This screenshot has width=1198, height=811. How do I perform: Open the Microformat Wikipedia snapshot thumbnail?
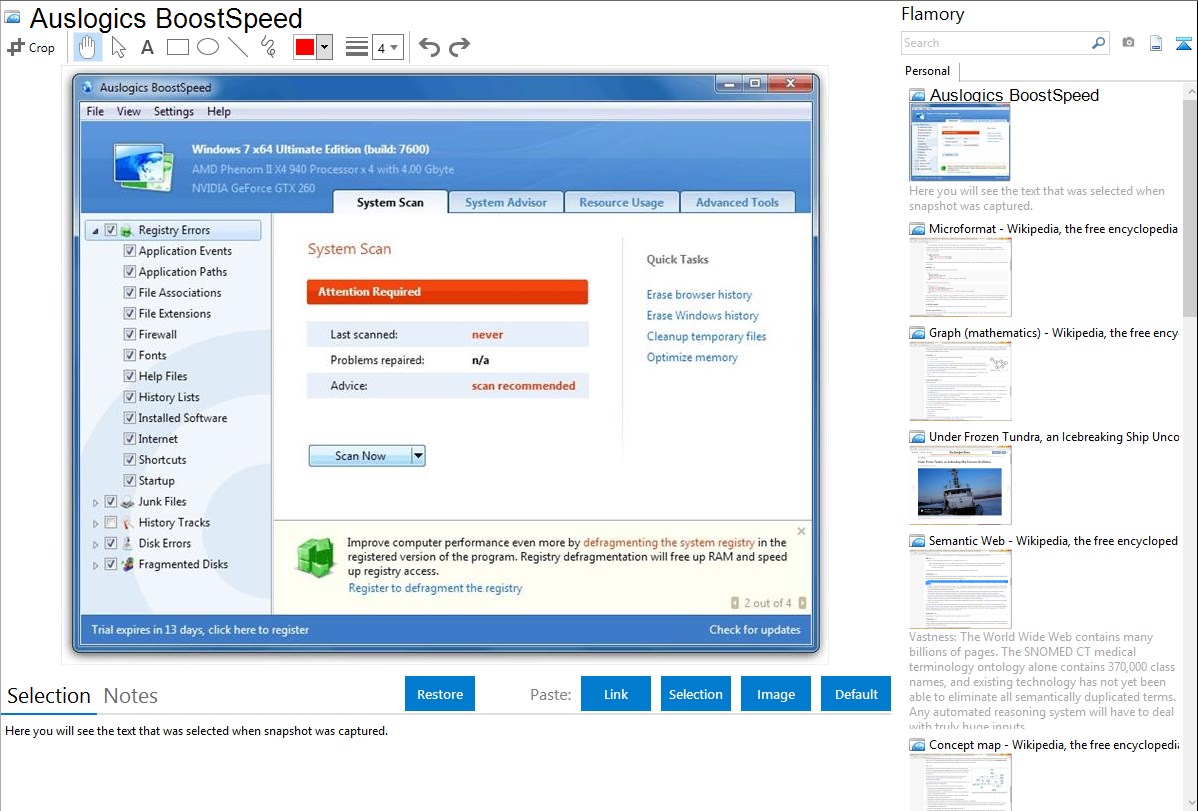[960, 277]
